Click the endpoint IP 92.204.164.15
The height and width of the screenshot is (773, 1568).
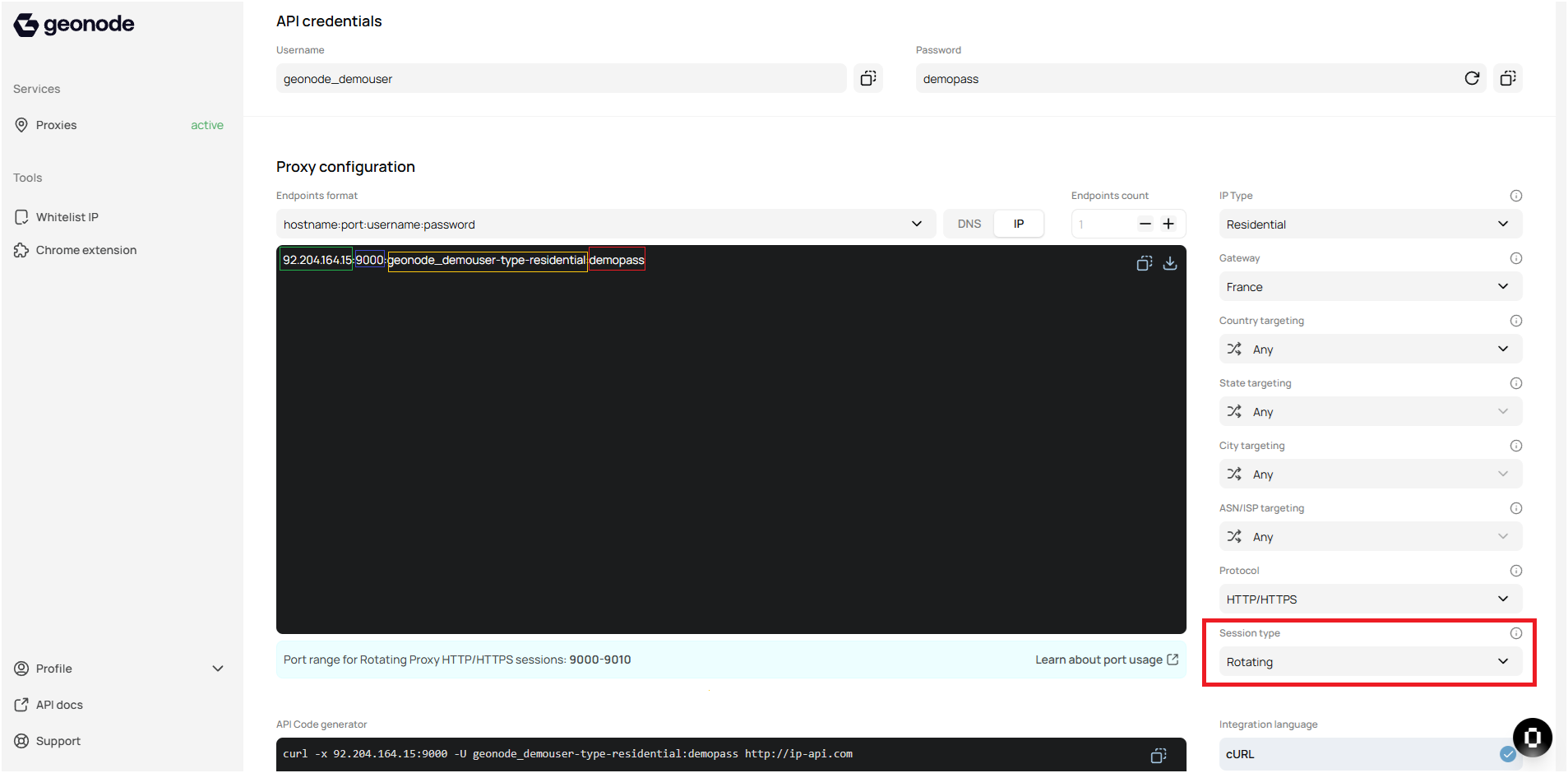(x=317, y=260)
